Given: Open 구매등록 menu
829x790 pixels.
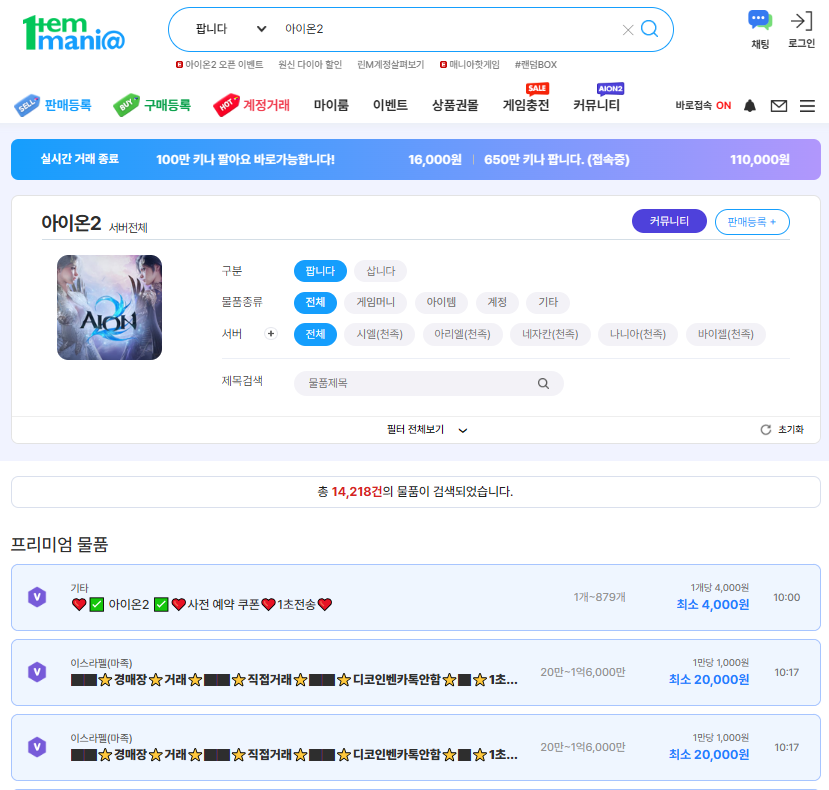Looking at the screenshot, I should click(167, 105).
